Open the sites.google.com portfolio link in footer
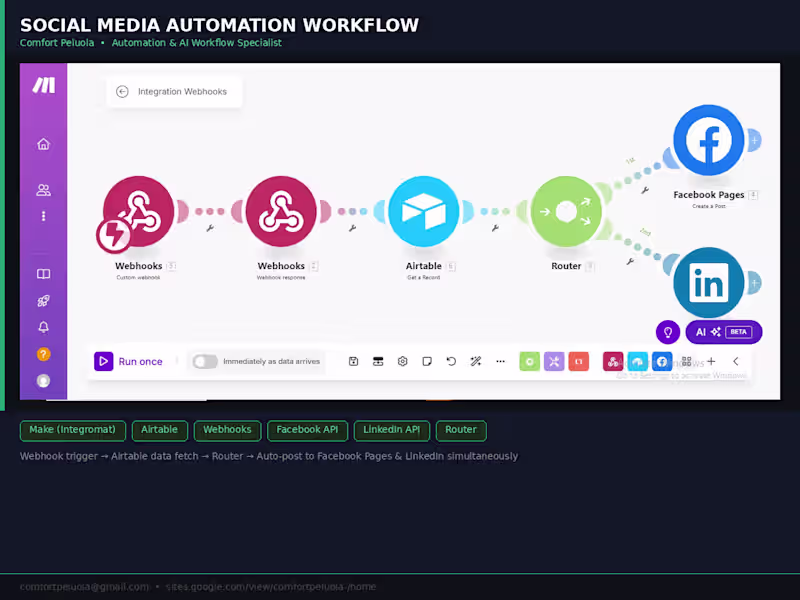This screenshot has height=600, width=800. [x=271, y=587]
